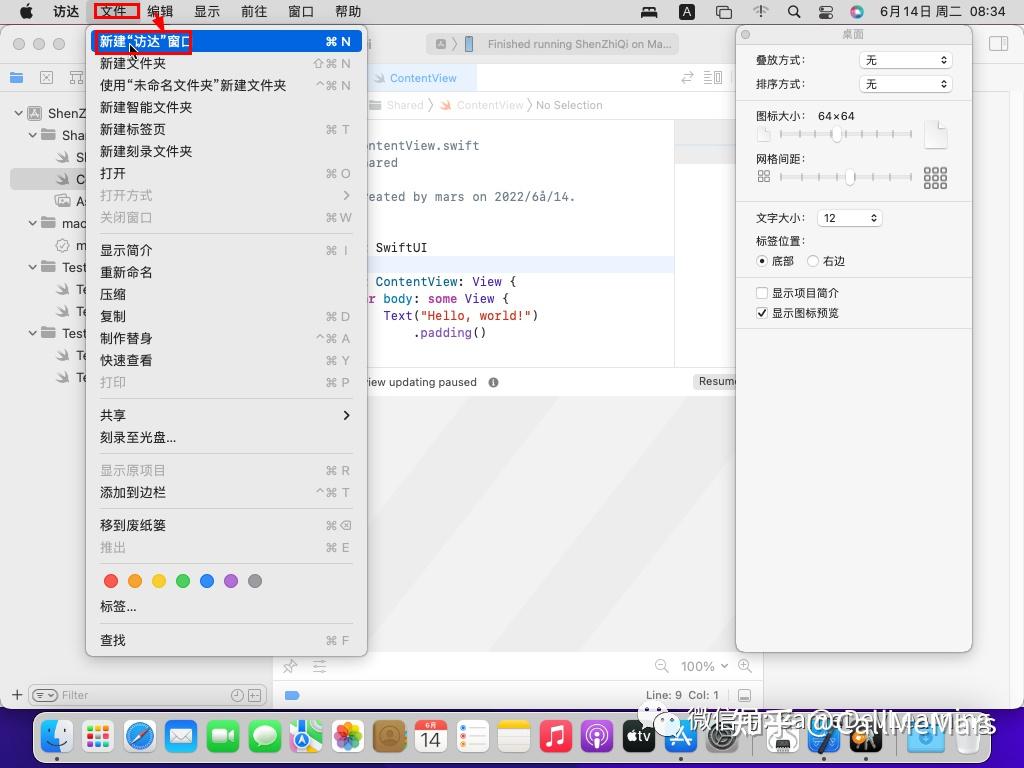Open the input source A icon

(687, 12)
